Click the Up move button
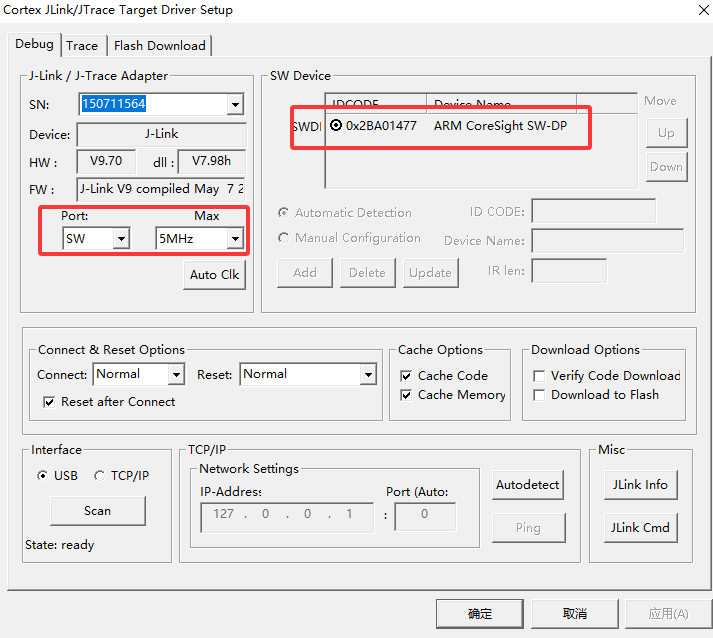Viewport: 713px width, 638px height. click(666, 133)
